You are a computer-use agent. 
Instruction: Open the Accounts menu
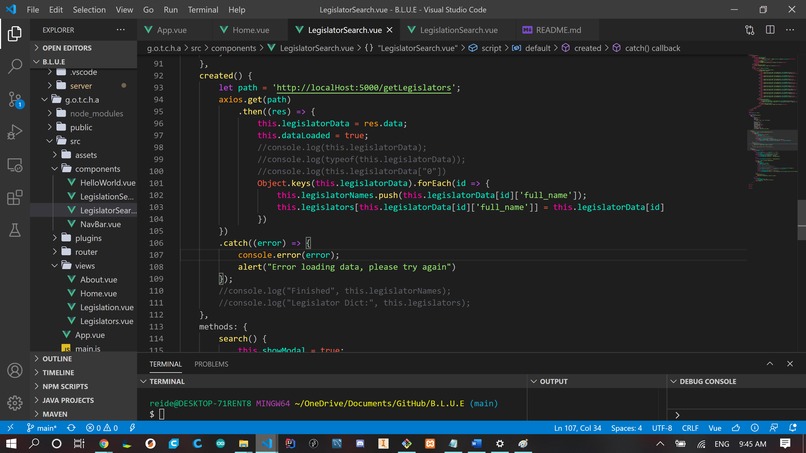coord(14,370)
